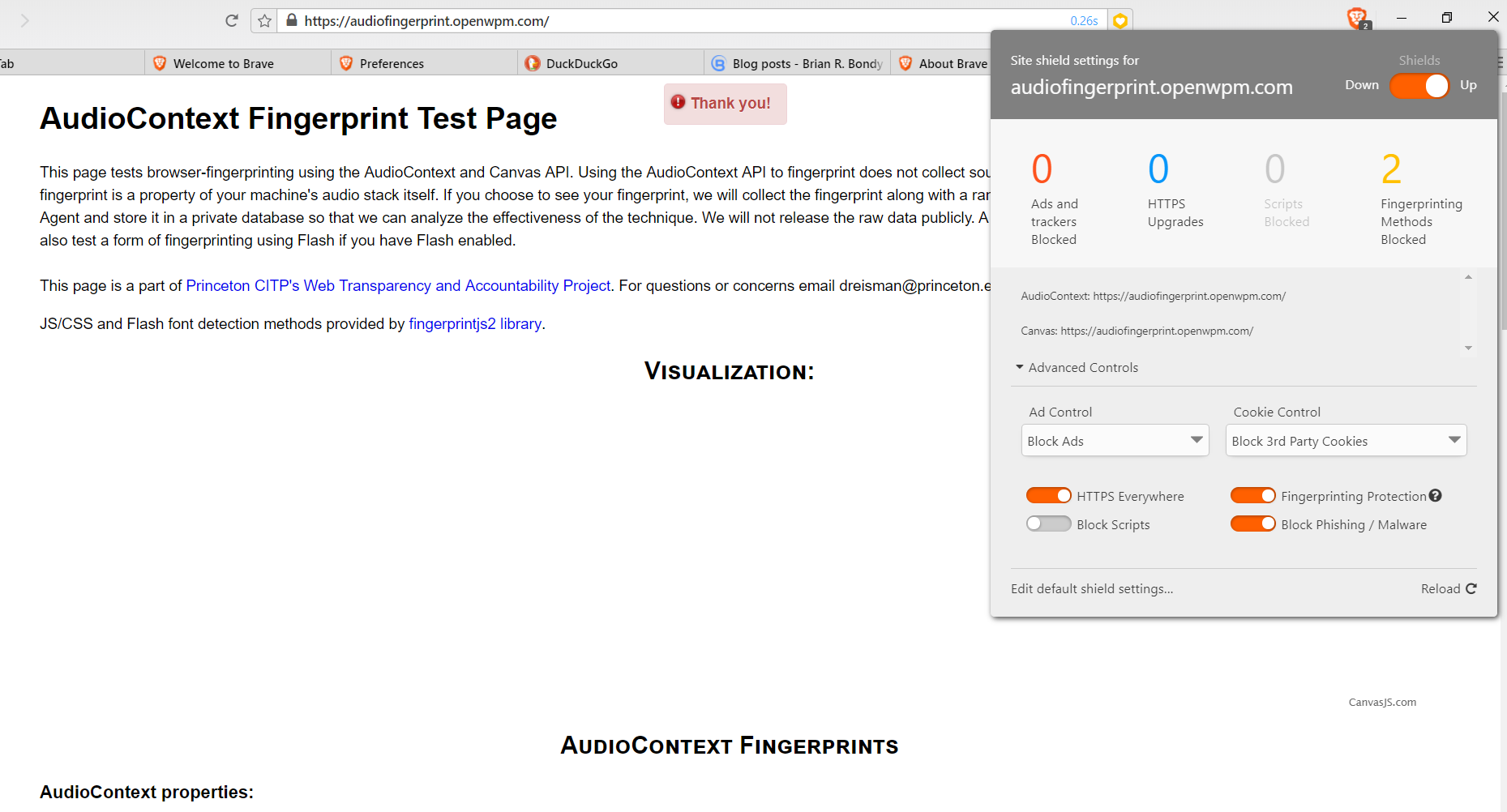Click the Brave Shields lion icon
This screenshot has height=812, width=1507.
pos(1357,18)
